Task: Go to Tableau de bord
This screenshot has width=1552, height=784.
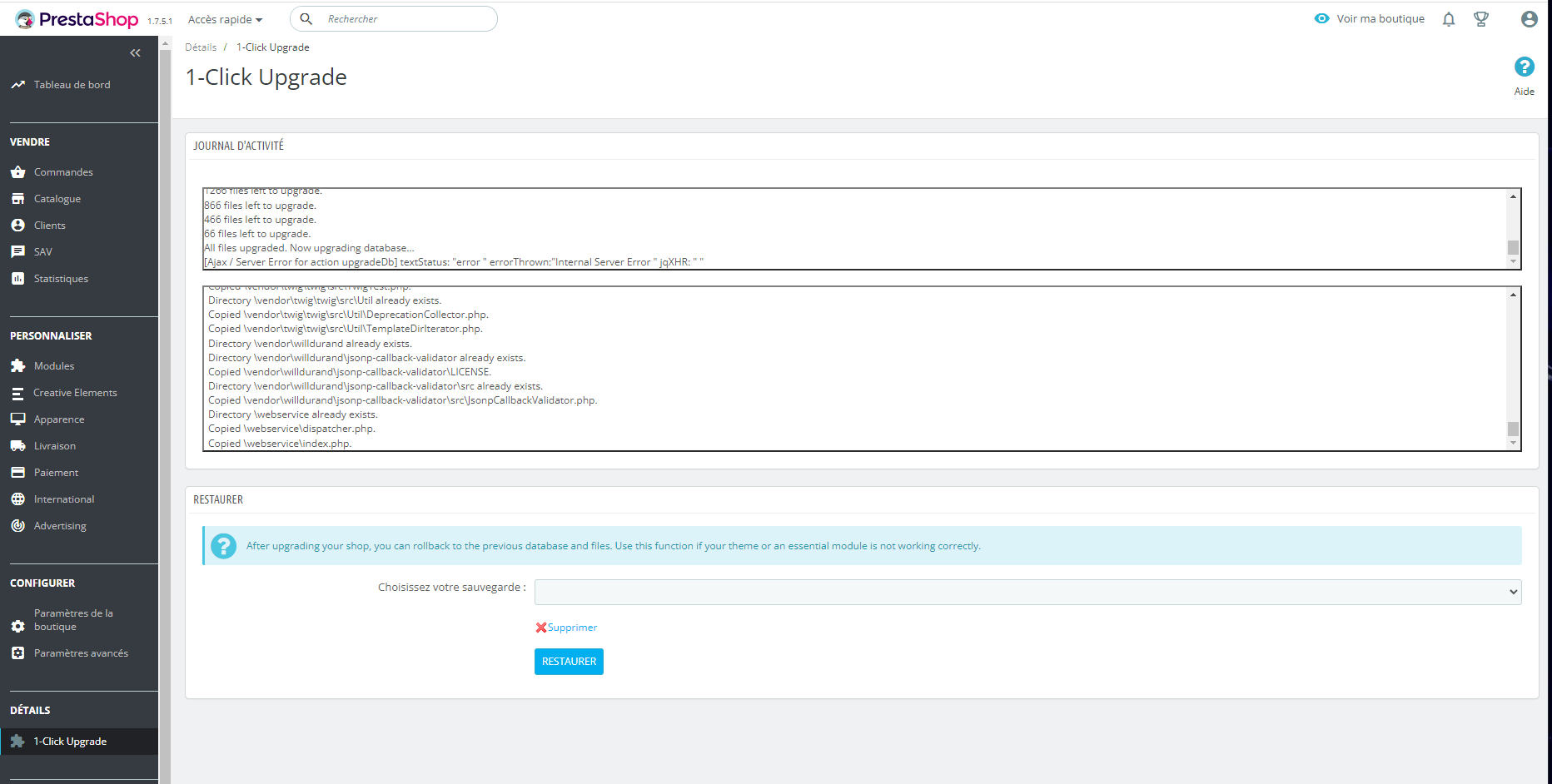Action: pyautogui.click(x=72, y=85)
